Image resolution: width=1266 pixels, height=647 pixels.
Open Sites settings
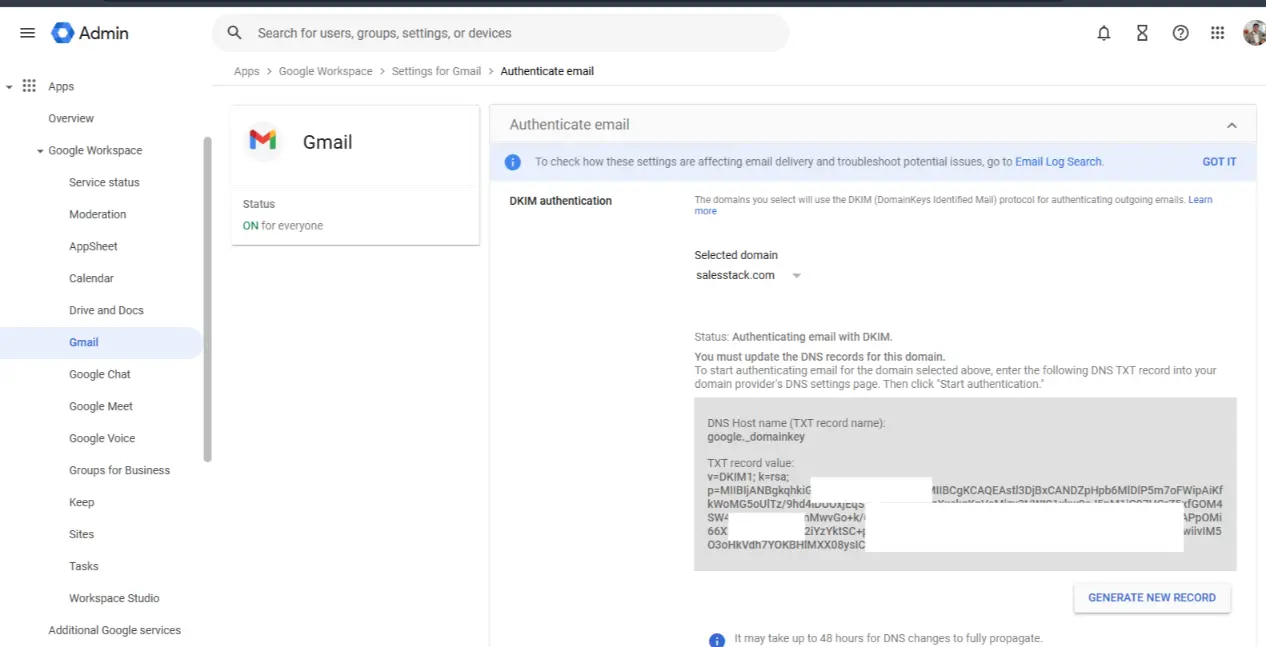tap(81, 534)
